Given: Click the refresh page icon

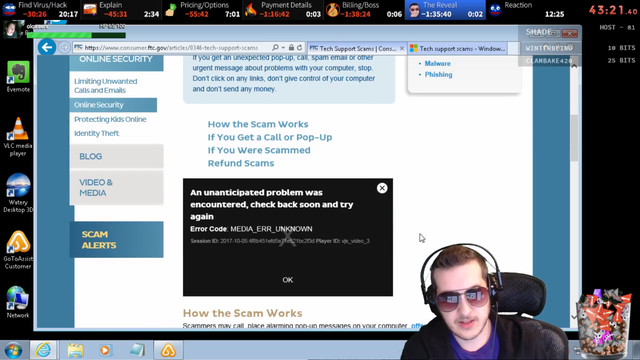Looking at the screenshot, I should [300, 48].
